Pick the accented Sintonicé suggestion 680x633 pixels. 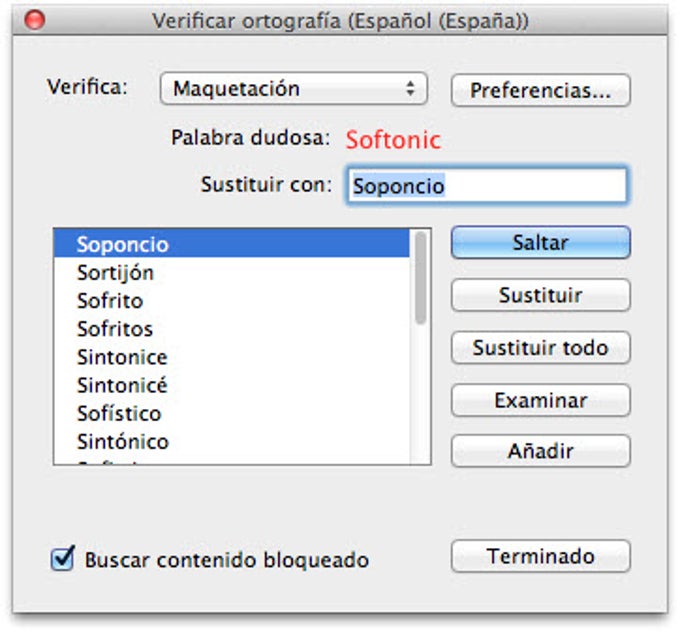pos(232,385)
